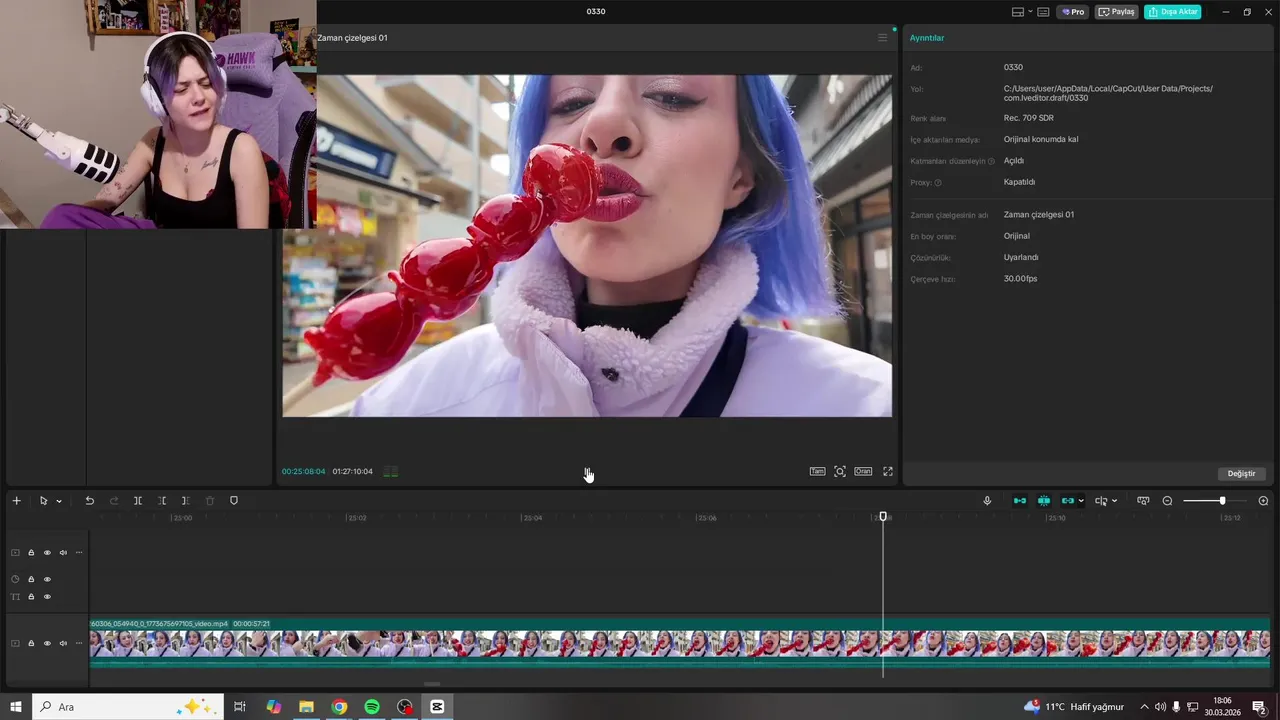Zoom out the timeline with minus magnifier
This screenshot has height=720, width=1280.
(1167, 501)
